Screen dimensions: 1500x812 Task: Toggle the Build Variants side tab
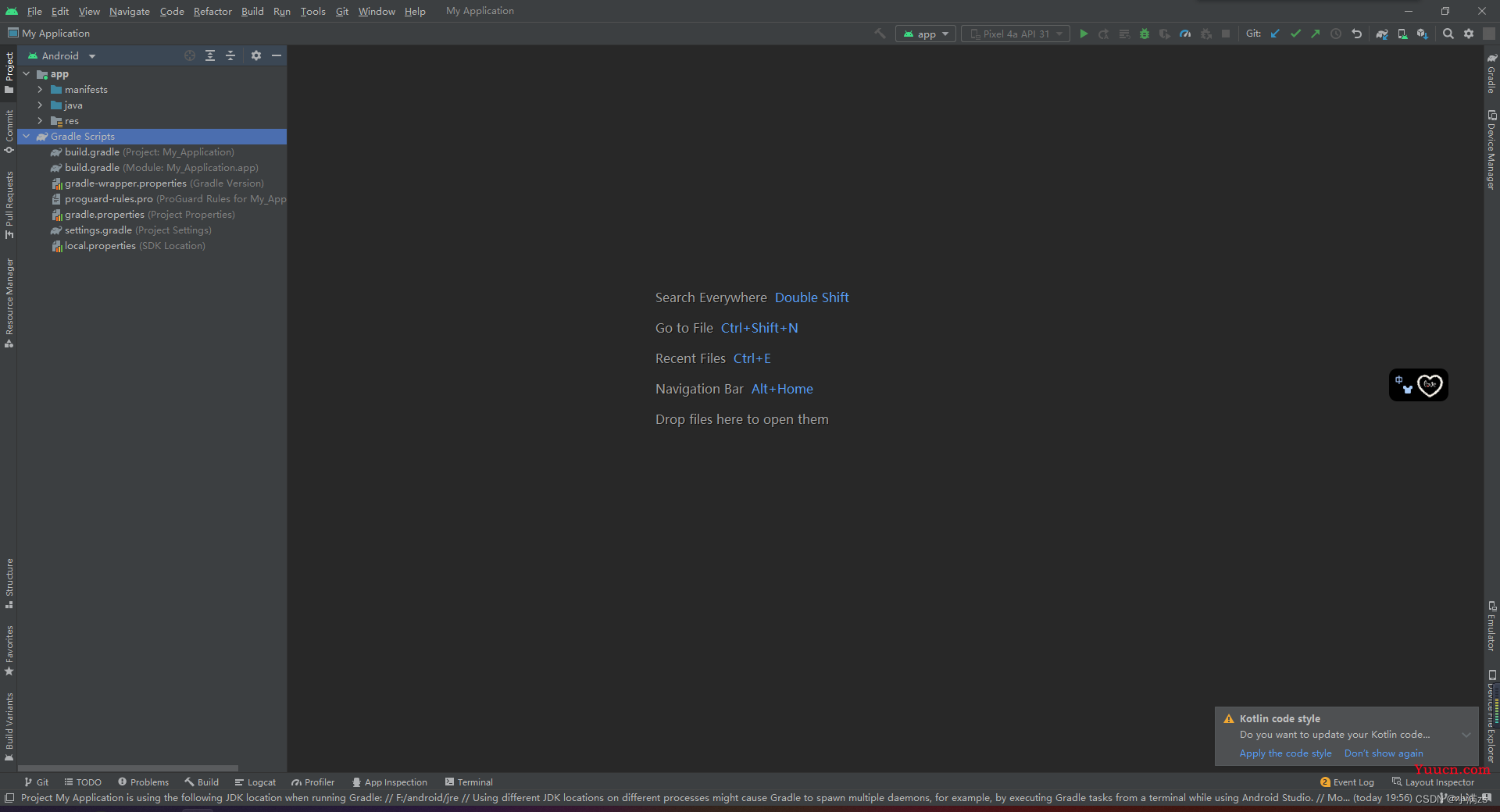click(x=9, y=727)
